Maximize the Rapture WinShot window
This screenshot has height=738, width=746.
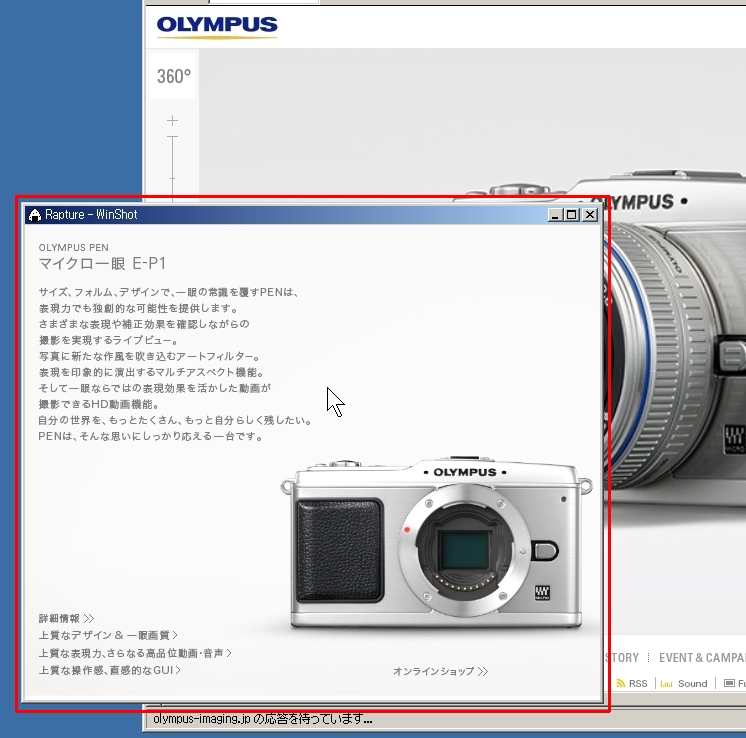pos(571,215)
